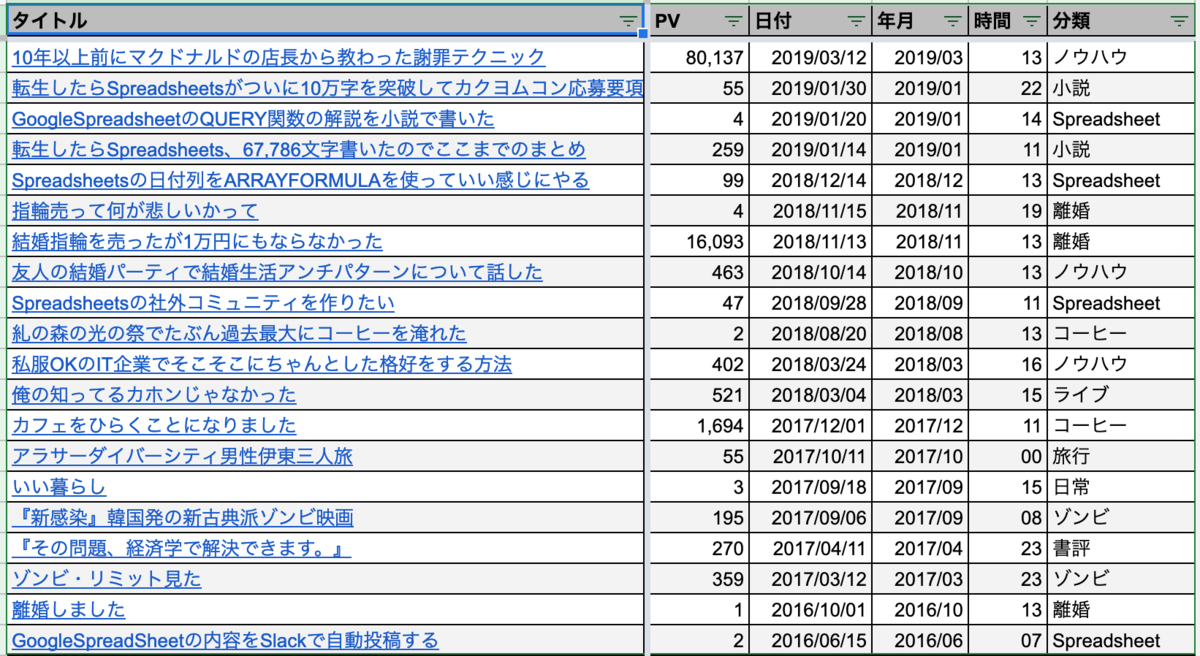Select the PV value 1,694
The width and height of the screenshot is (1200, 656).
[698, 426]
